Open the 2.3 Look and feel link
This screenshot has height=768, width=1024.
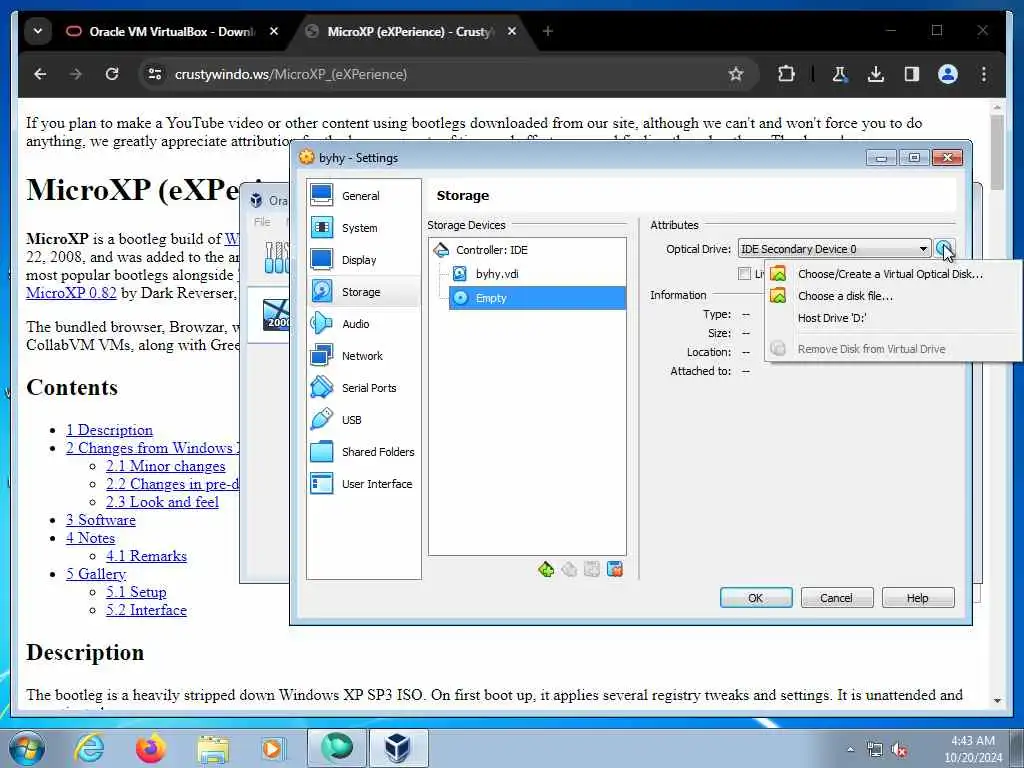point(162,502)
